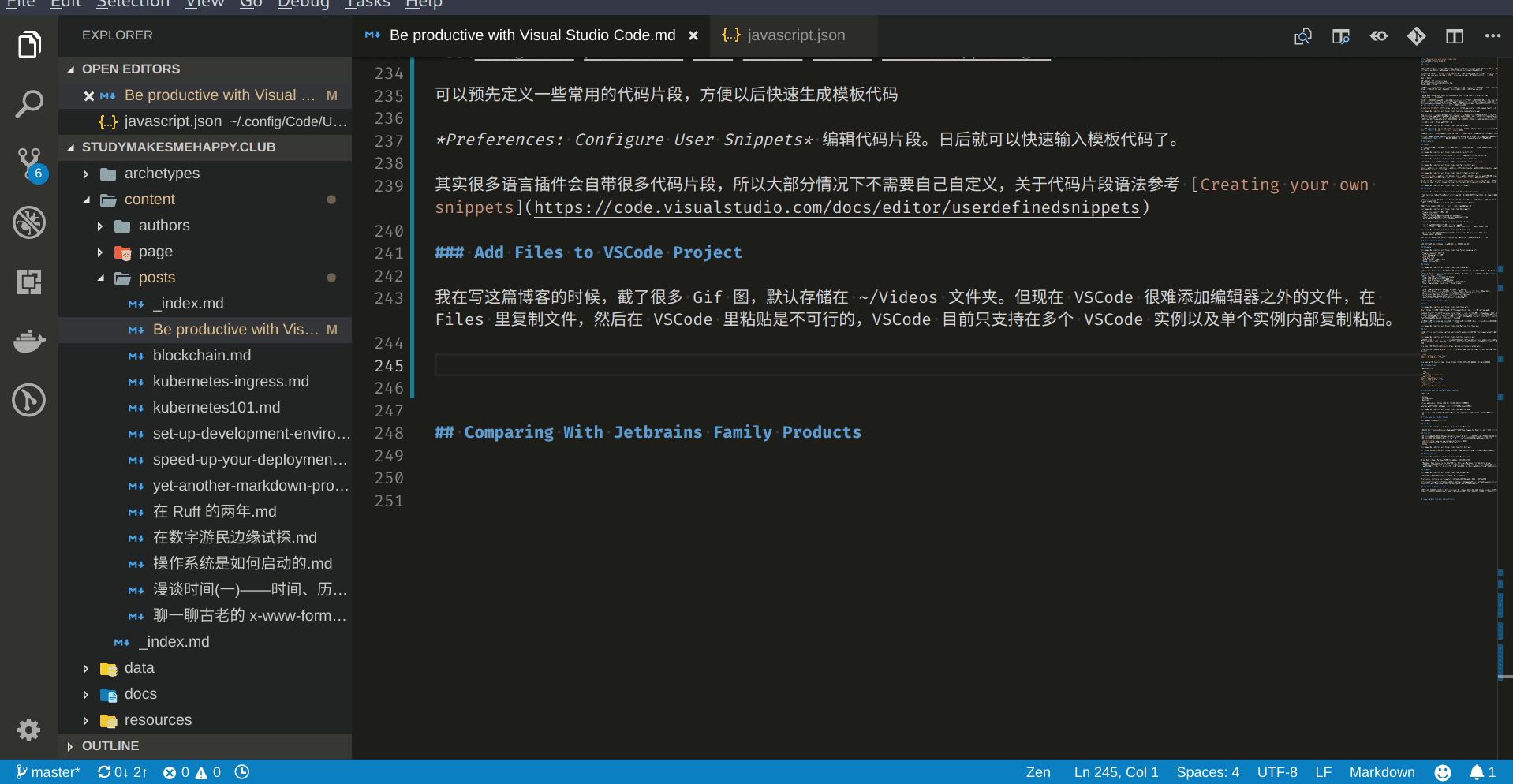
Task: Open the Search view icon
Action: 29,103
